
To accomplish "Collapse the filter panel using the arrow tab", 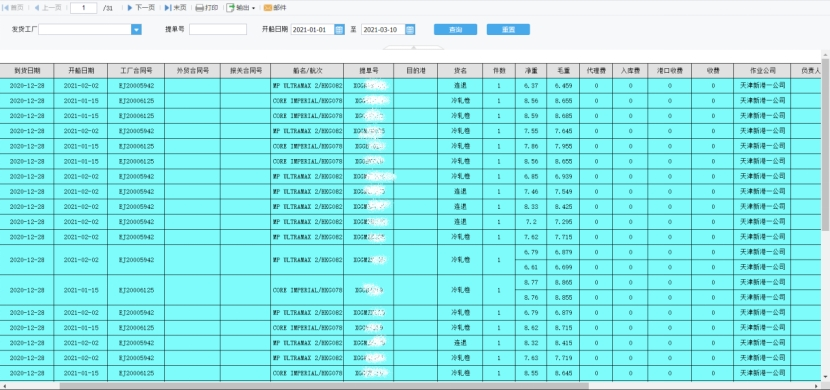I will coord(413,47).
